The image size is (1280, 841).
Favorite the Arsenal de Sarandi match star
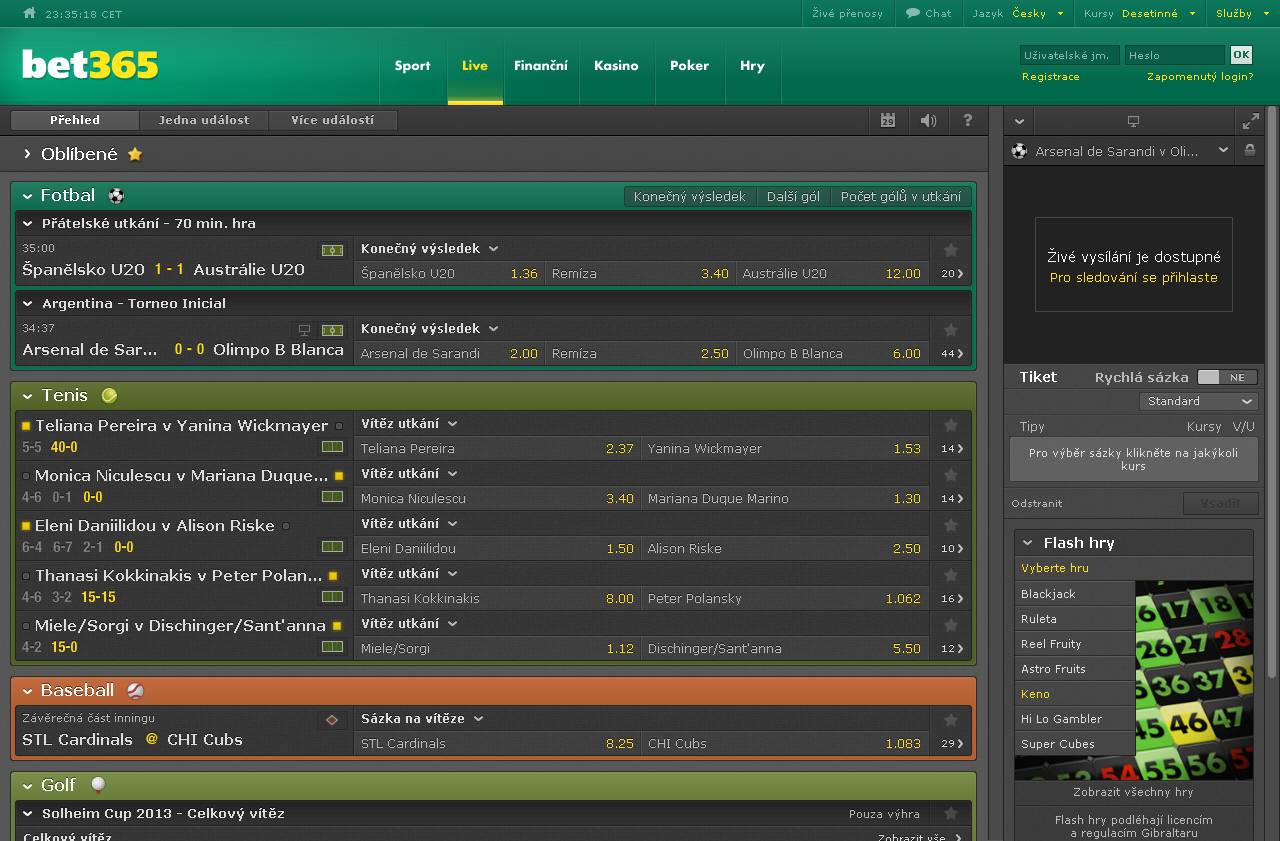click(x=951, y=329)
